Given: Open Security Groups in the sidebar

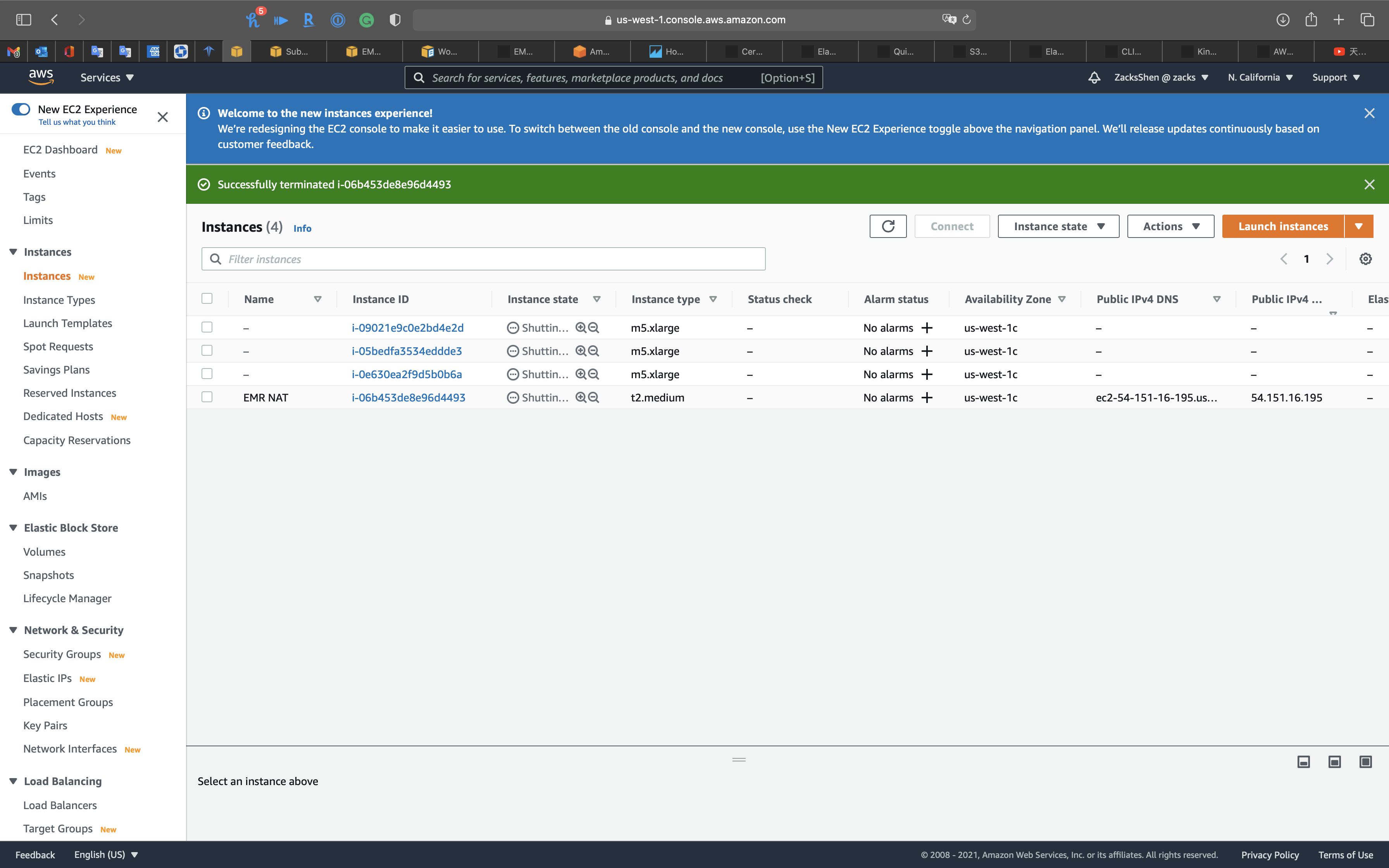Looking at the screenshot, I should 62,654.
